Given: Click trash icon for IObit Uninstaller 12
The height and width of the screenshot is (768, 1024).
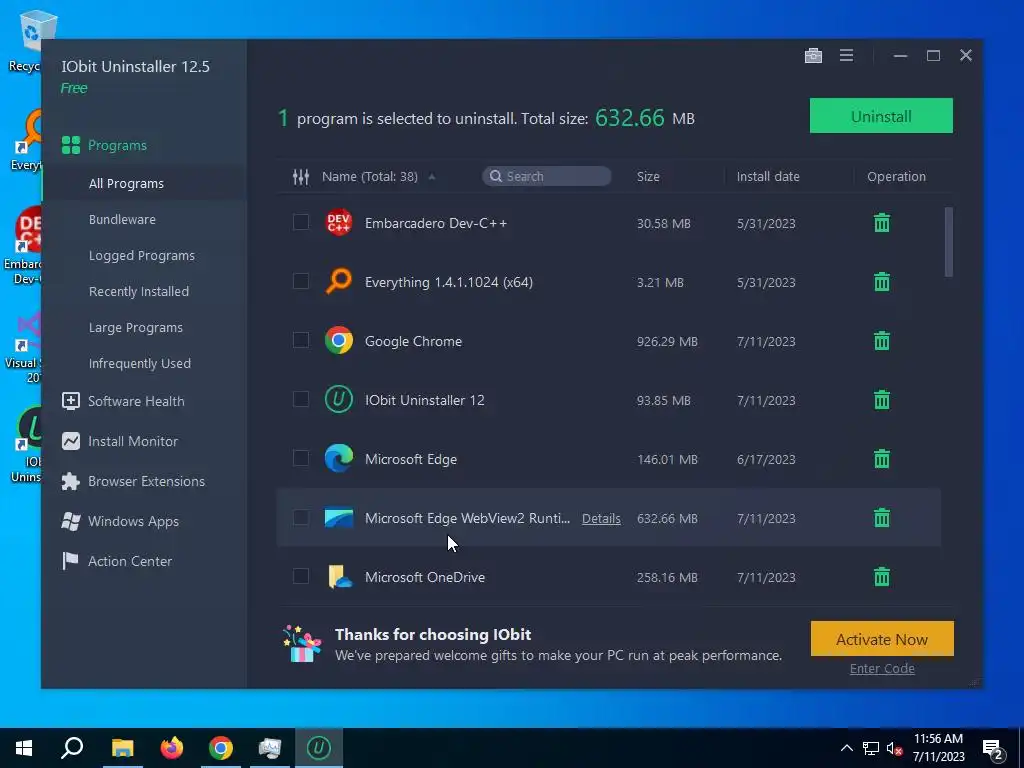Looking at the screenshot, I should 882,400.
